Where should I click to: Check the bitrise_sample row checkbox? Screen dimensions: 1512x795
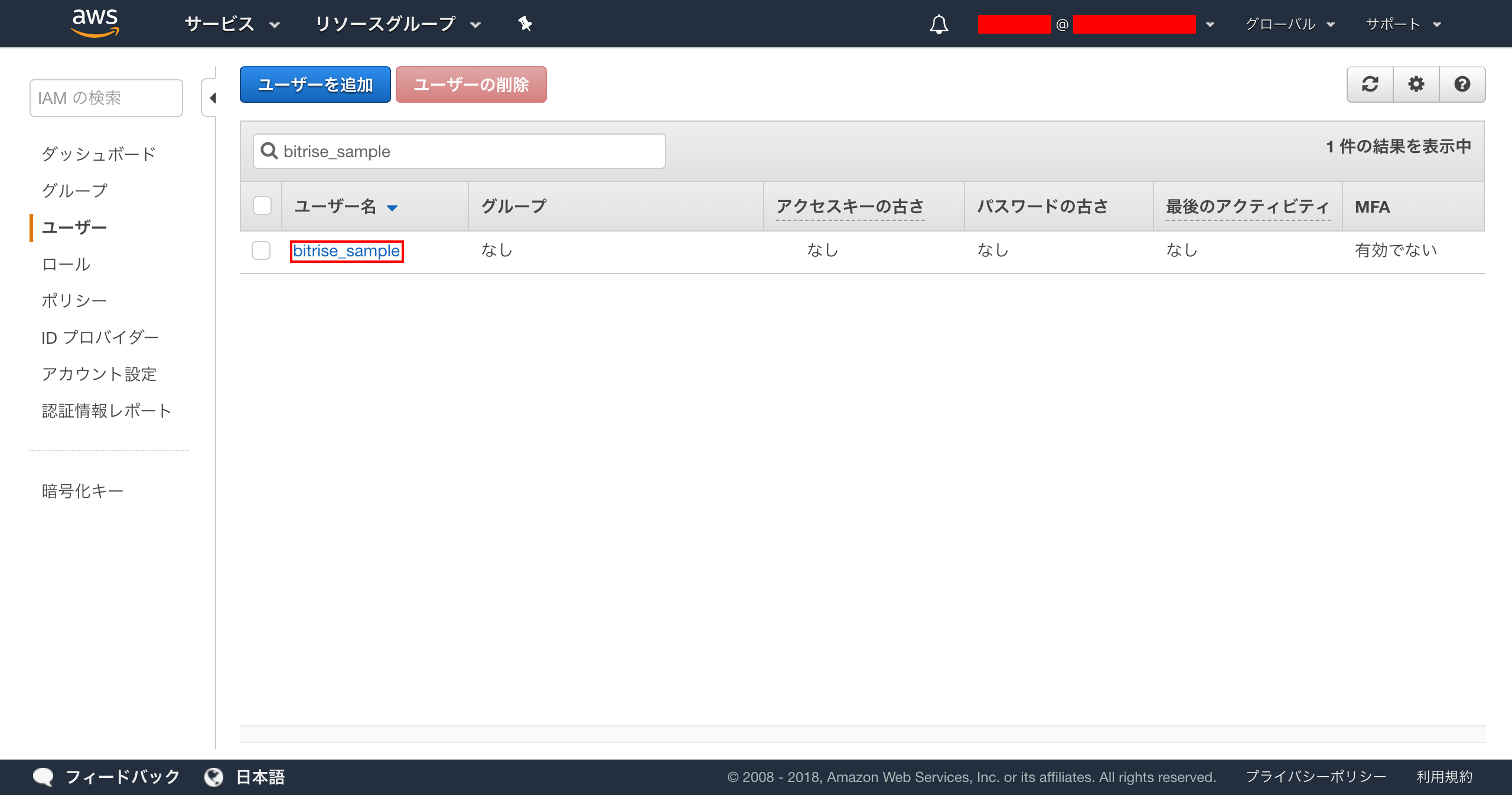[261, 250]
